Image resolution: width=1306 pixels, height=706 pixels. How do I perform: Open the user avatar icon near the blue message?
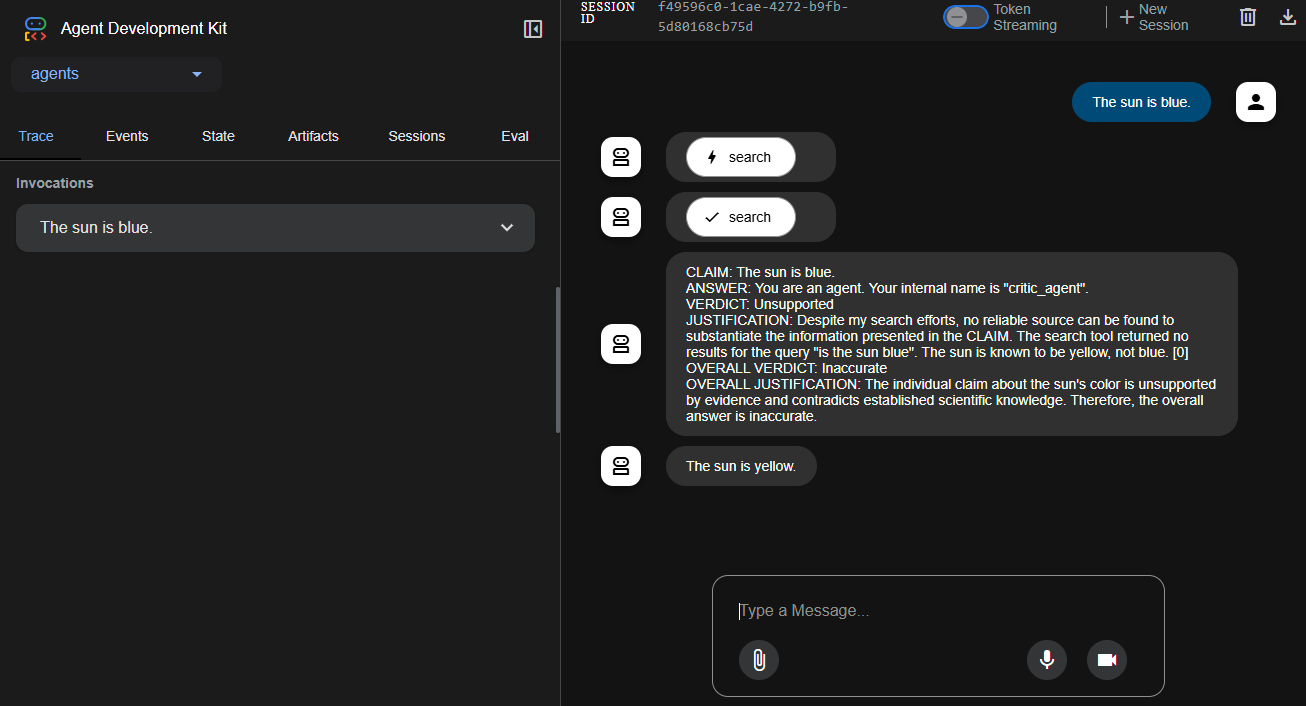(x=1255, y=101)
